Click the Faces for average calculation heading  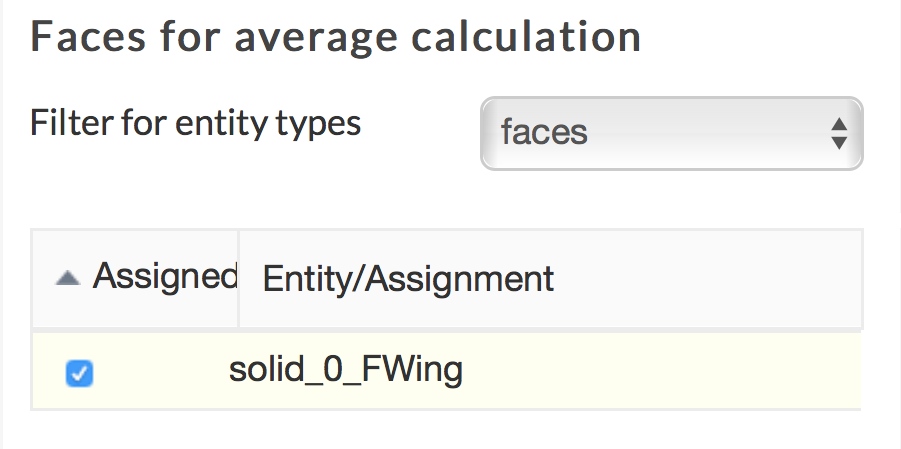(336, 37)
